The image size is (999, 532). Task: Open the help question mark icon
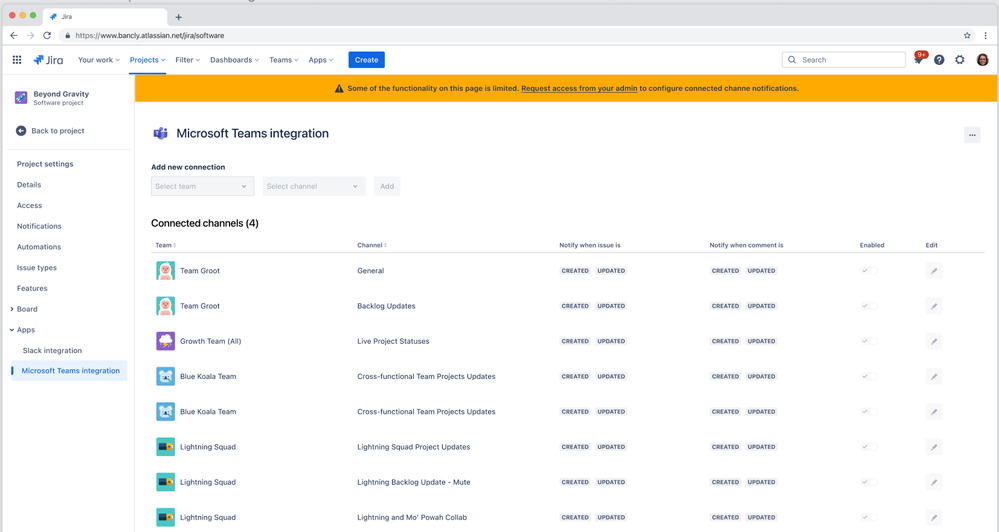(939, 60)
